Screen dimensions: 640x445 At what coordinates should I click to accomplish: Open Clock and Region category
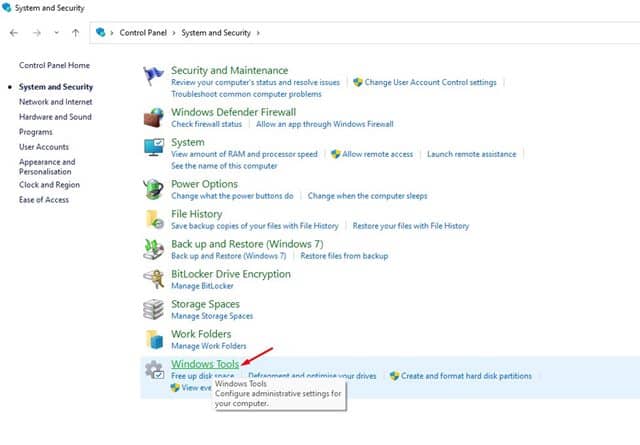[49, 185]
